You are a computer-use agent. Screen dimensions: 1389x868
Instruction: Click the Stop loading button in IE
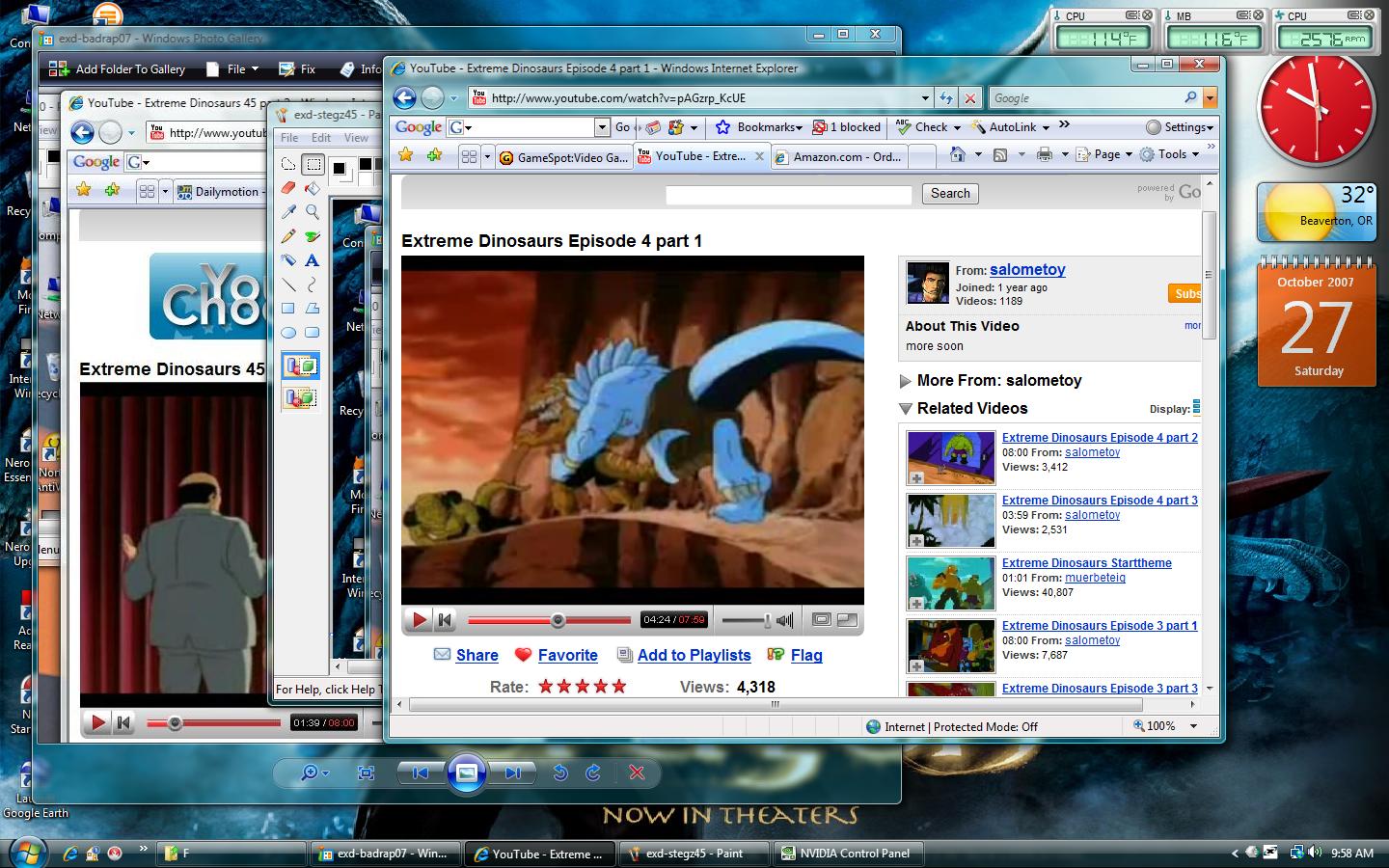(x=970, y=97)
